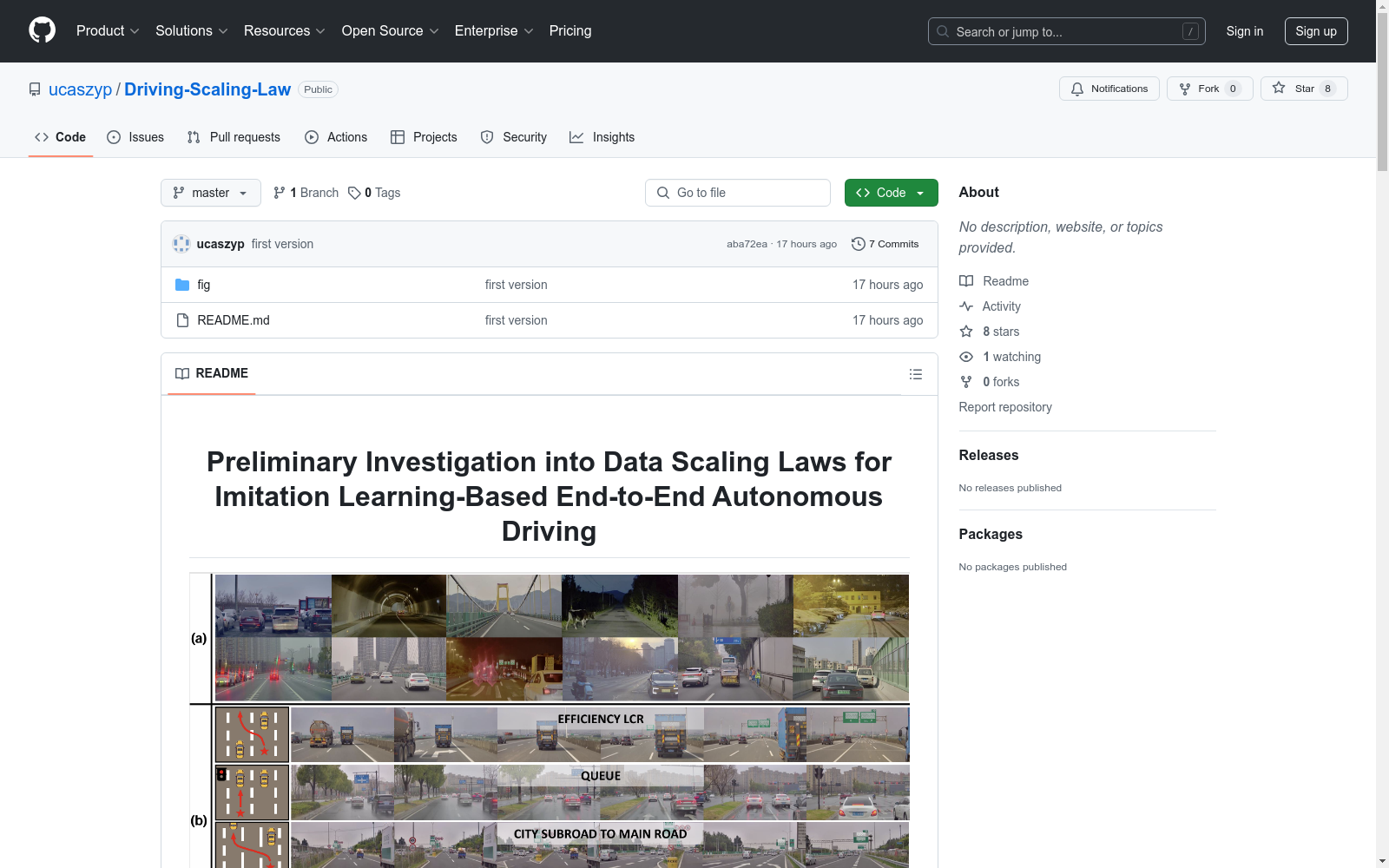Click the branch icon beside 1 Branch
This screenshot has width=1389, height=868.
[x=279, y=193]
